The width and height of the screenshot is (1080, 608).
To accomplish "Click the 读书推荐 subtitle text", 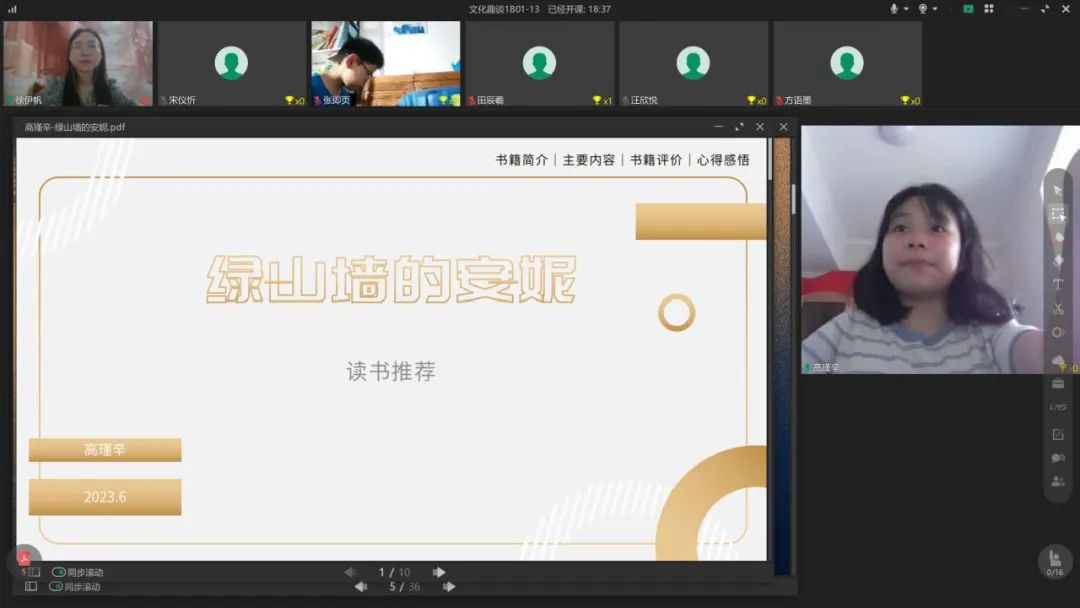I will 391,372.
